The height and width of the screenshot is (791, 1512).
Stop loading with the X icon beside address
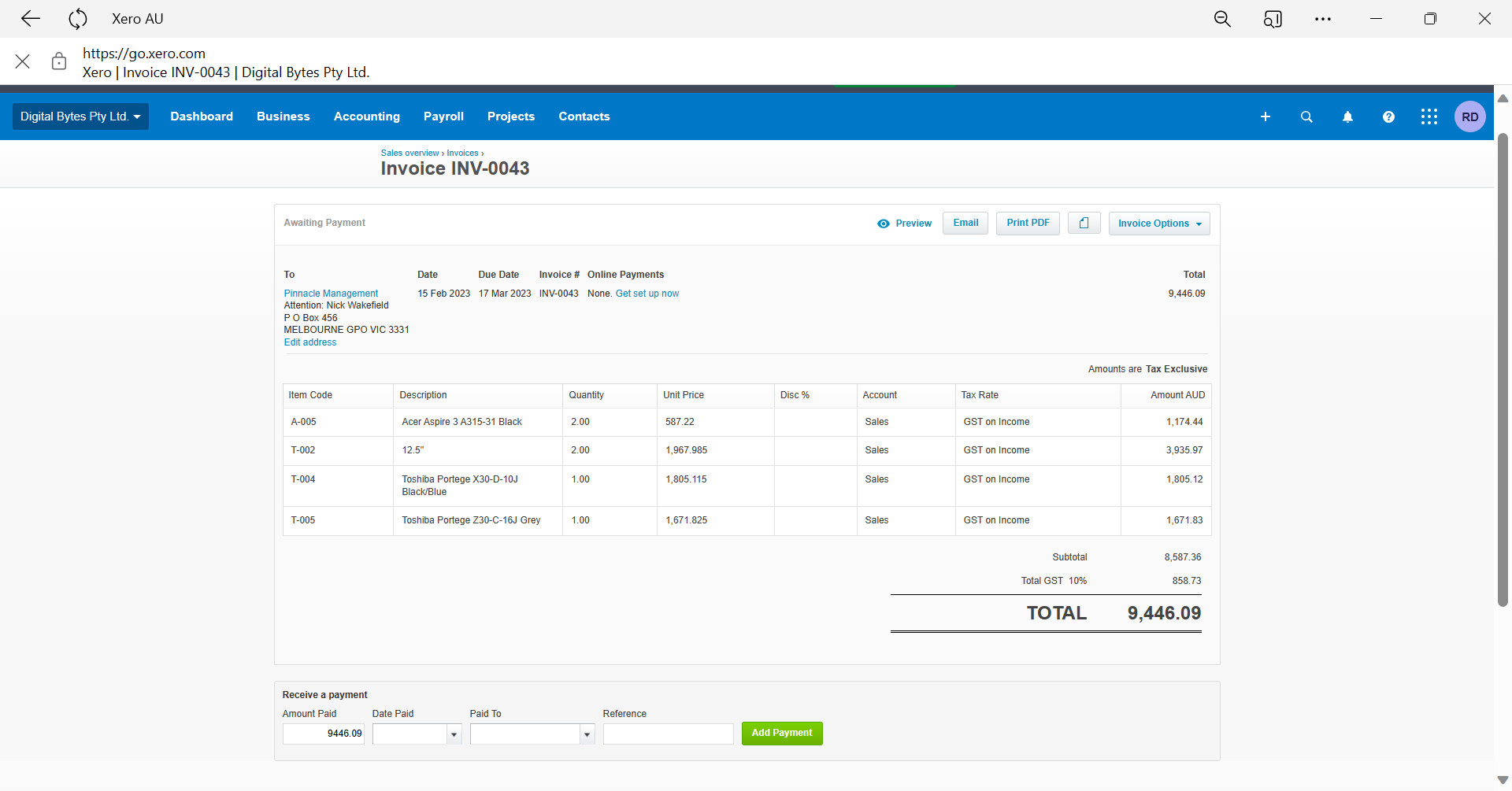[23, 61]
